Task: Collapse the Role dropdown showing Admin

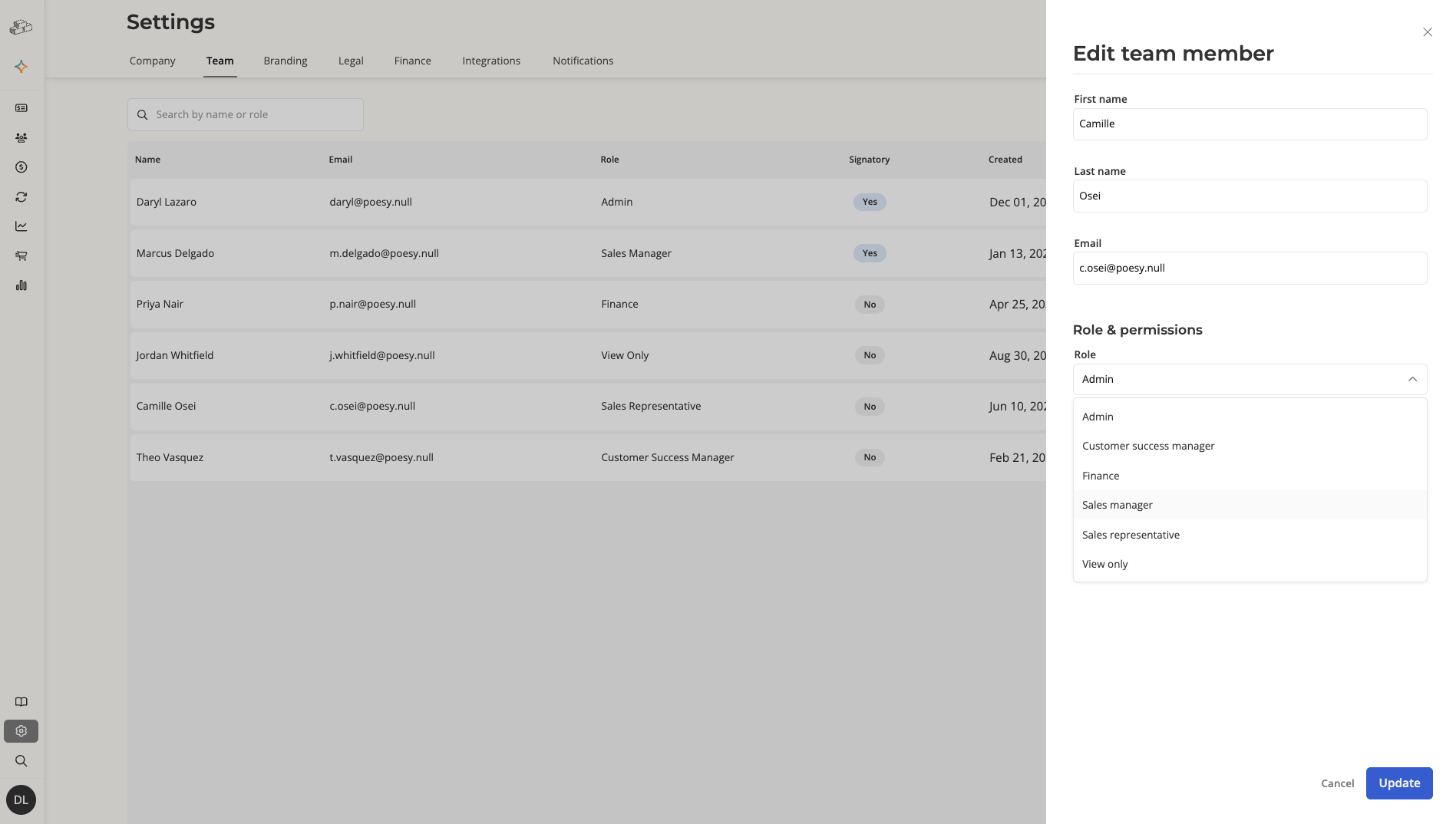Action: [1250, 379]
